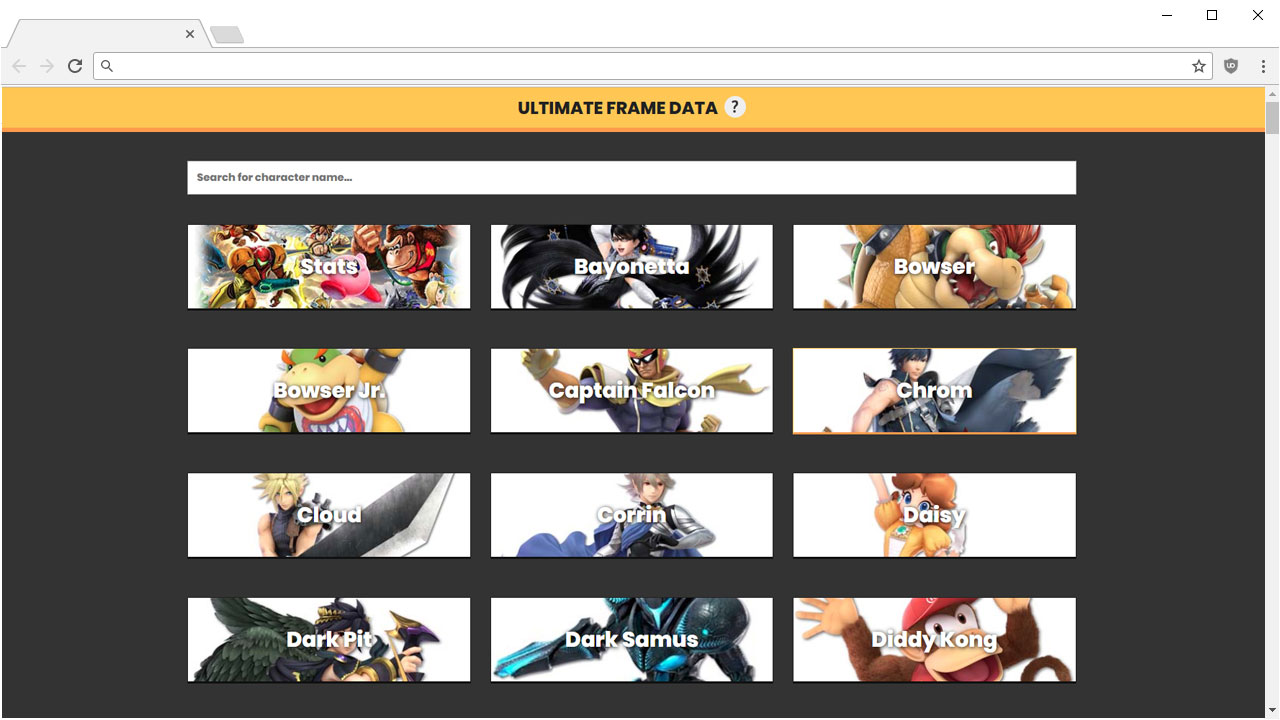The height and width of the screenshot is (720, 1280).
Task: View Cloud's frame data
Action: 329,514
